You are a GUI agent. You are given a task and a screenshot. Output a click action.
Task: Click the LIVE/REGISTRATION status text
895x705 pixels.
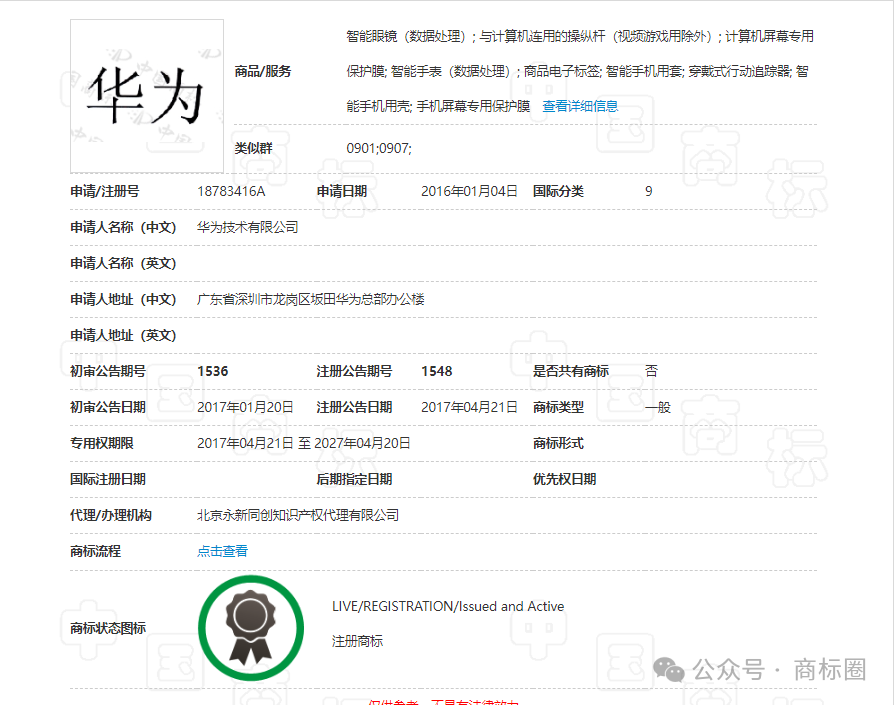pos(447,606)
